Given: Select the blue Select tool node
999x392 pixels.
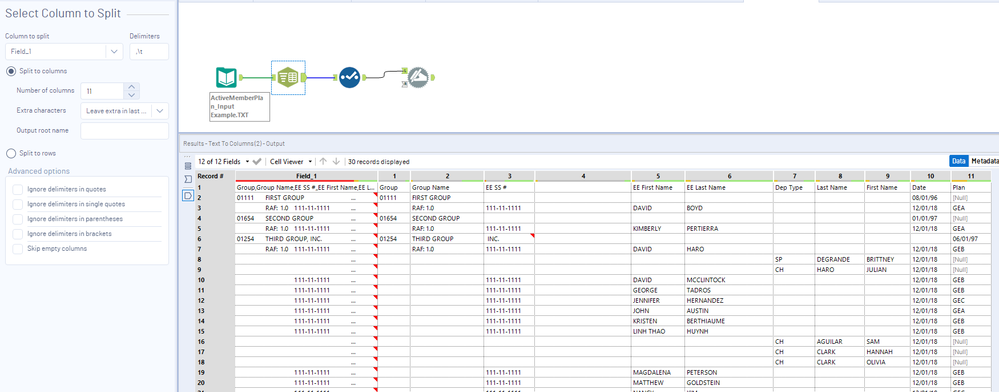Looking at the screenshot, I should [350, 78].
